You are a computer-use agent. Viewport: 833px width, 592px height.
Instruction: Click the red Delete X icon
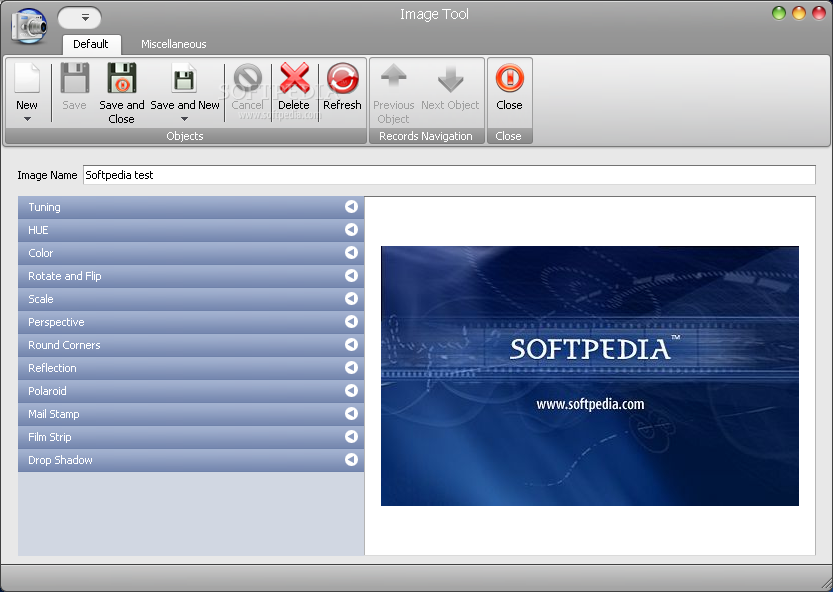(x=294, y=78)
